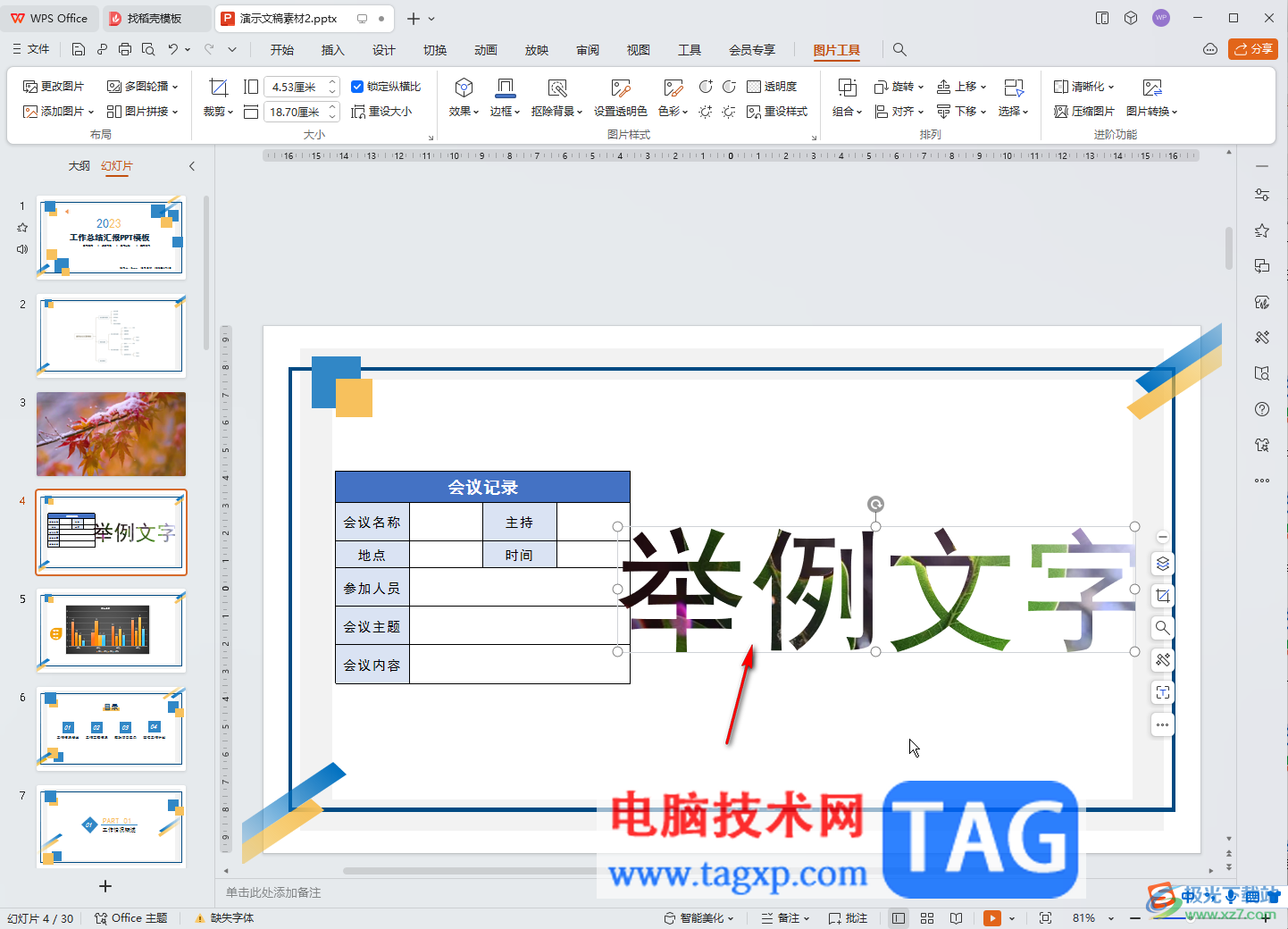Click the layers icon beside selected image

[1162, 564]
